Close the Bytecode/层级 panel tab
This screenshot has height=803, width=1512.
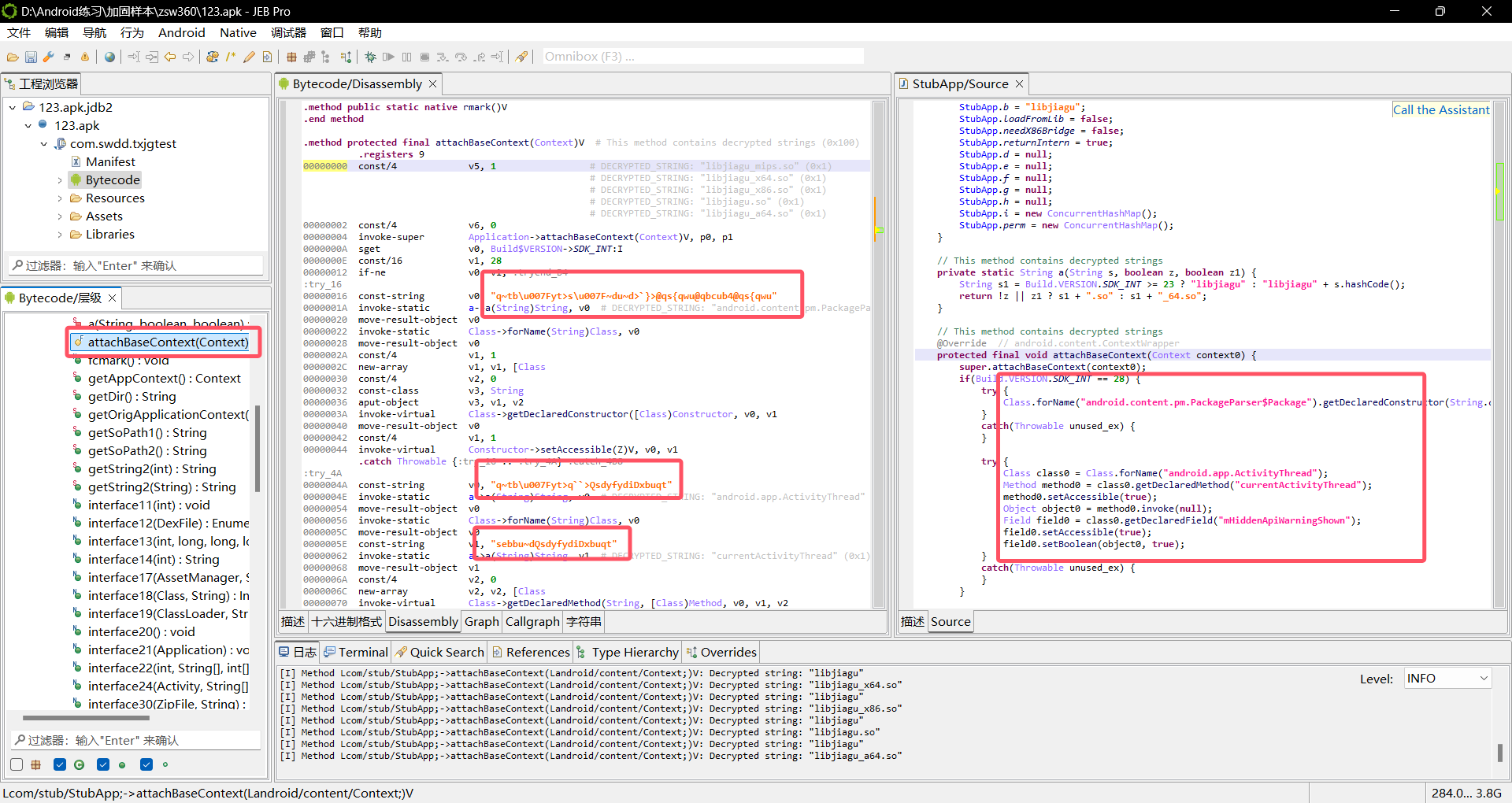click(112, 298)
